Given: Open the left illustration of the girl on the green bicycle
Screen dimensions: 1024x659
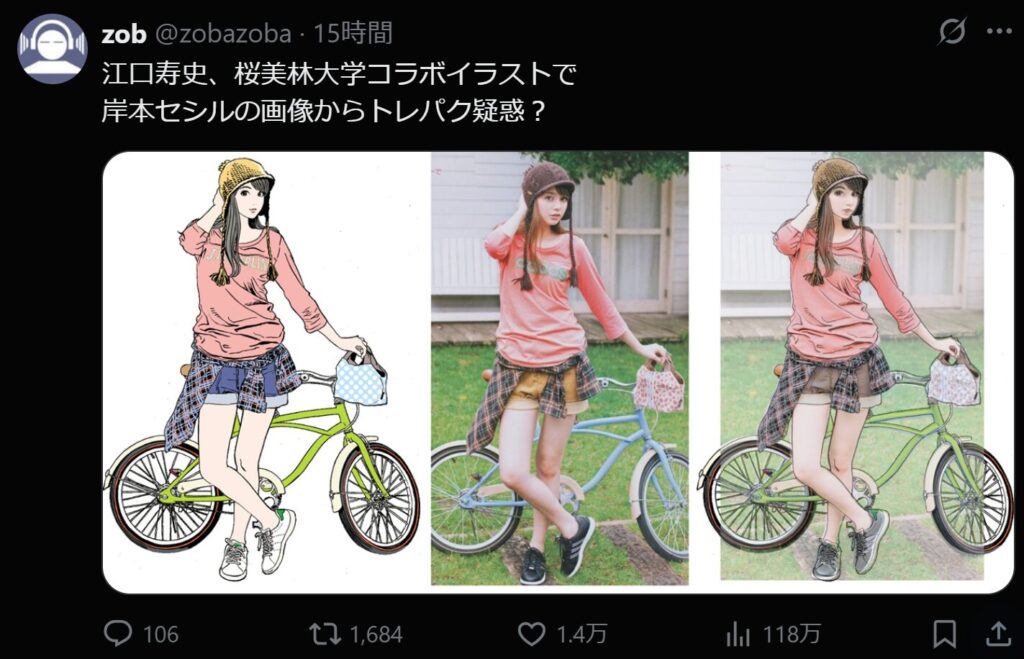Looking at the screenshot, I should coord(266,372).
